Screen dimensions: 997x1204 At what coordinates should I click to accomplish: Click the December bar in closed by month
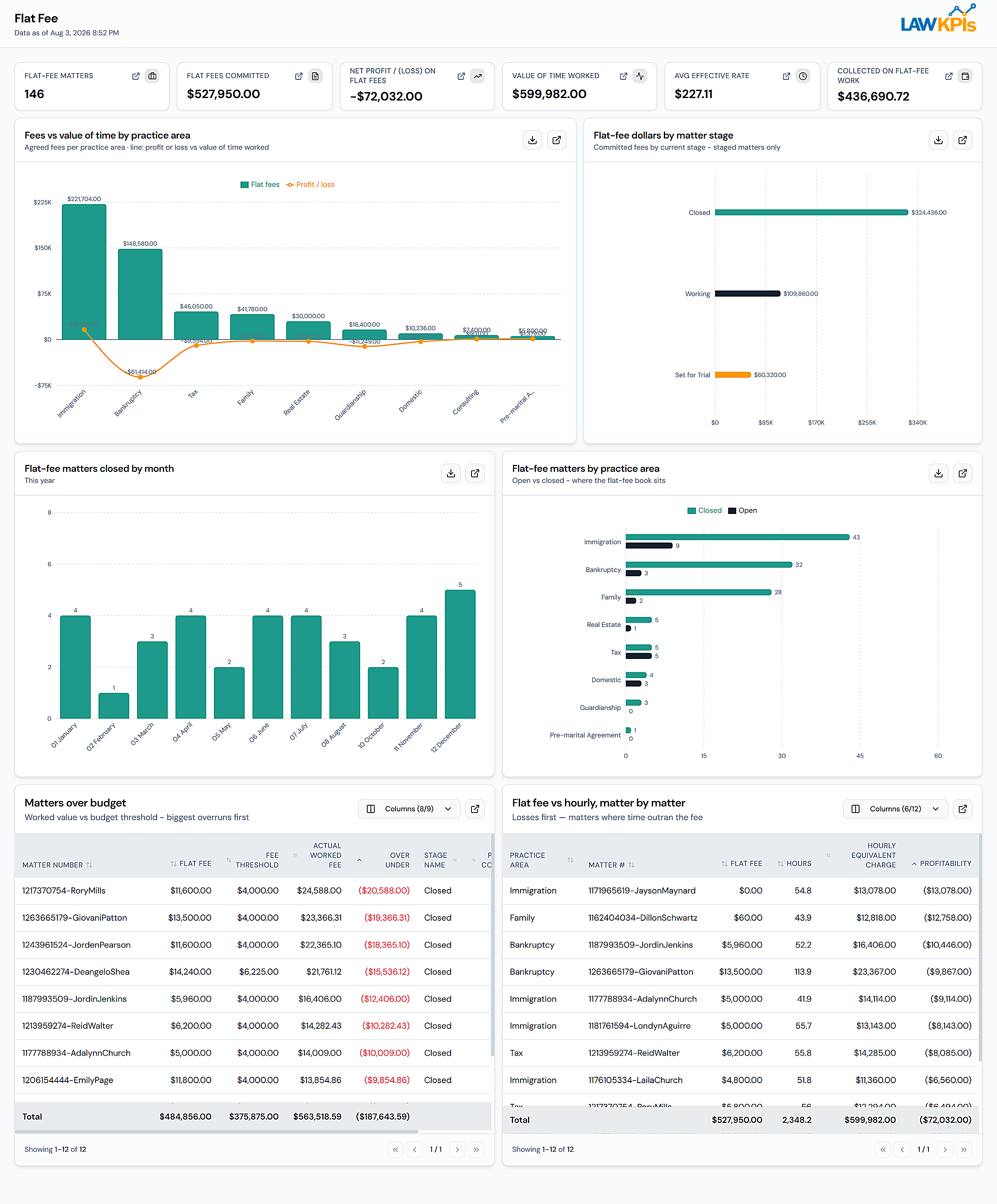click(x=460, y=655)
